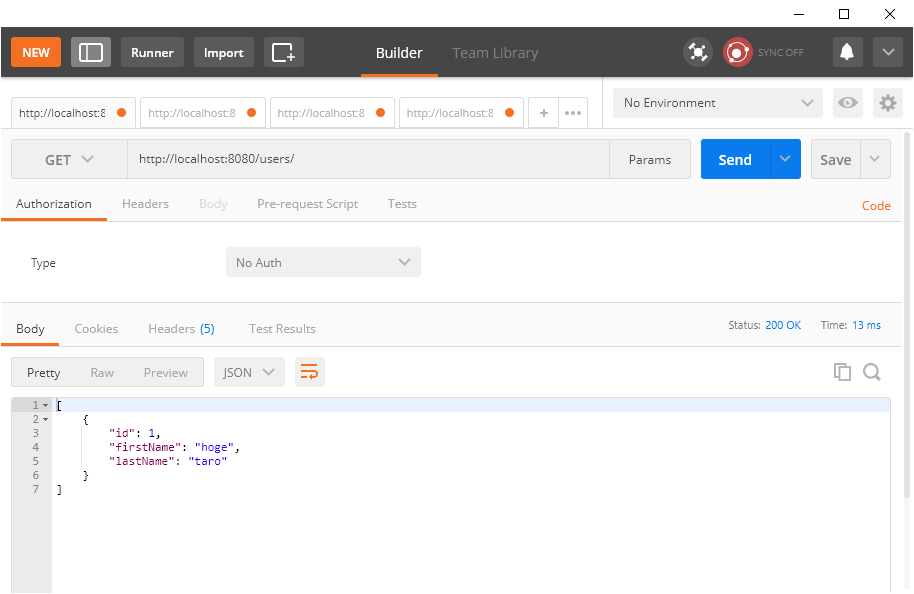
Task: Click the sync status icon
Action: (x=737, y=52)
